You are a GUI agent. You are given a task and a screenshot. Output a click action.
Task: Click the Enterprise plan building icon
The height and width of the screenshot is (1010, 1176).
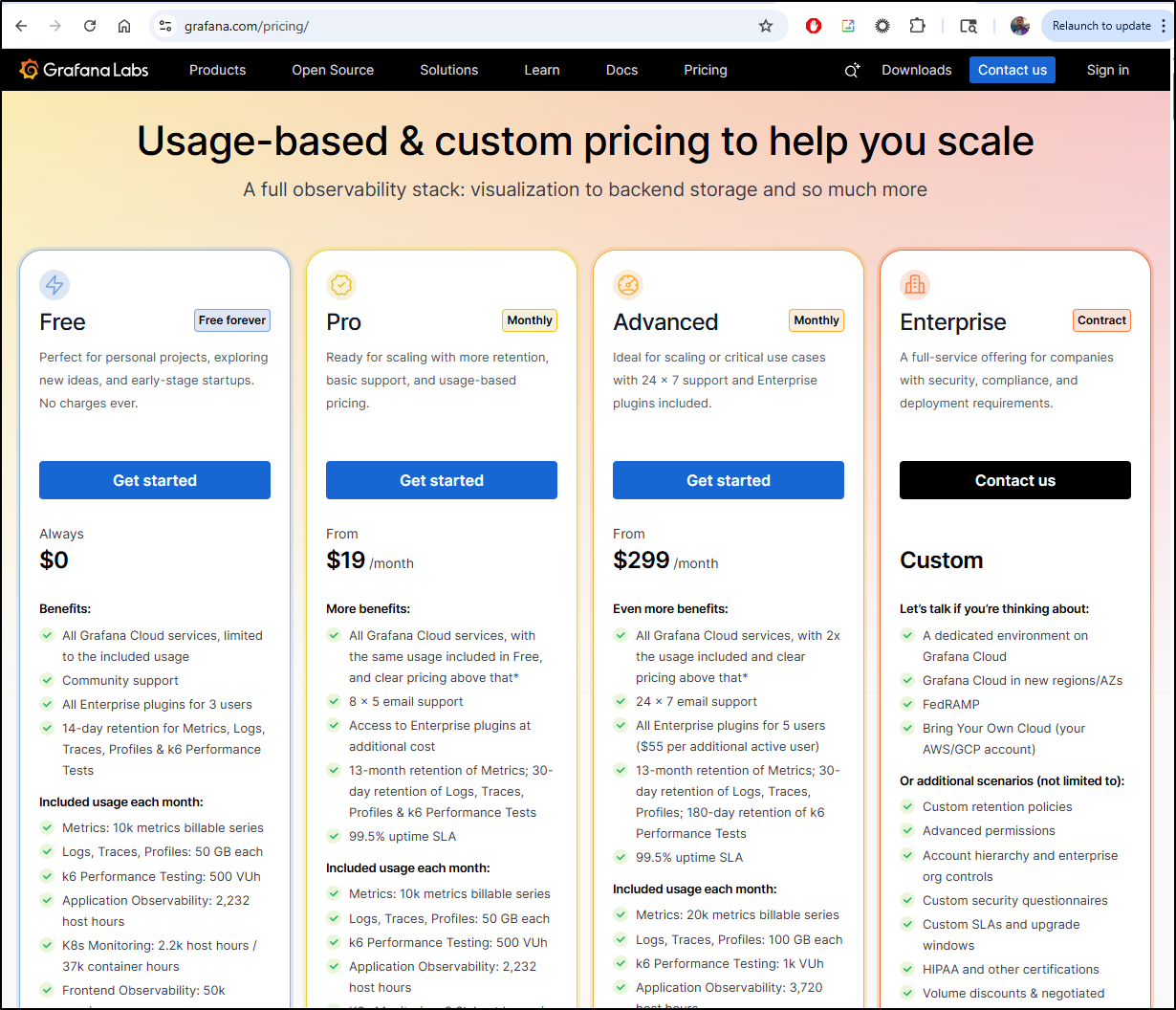tap(915, 284)
